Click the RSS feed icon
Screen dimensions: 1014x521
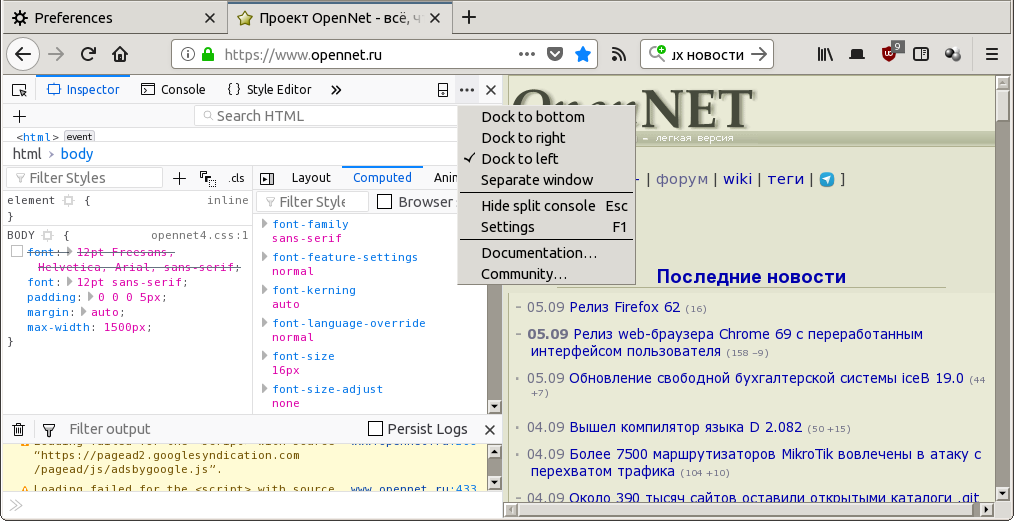click(x=619, y=54)
